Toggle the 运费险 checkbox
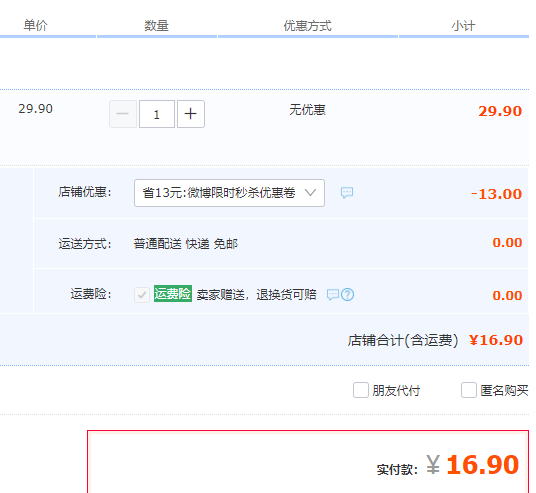The image size is (536, 493). [142, 294]
